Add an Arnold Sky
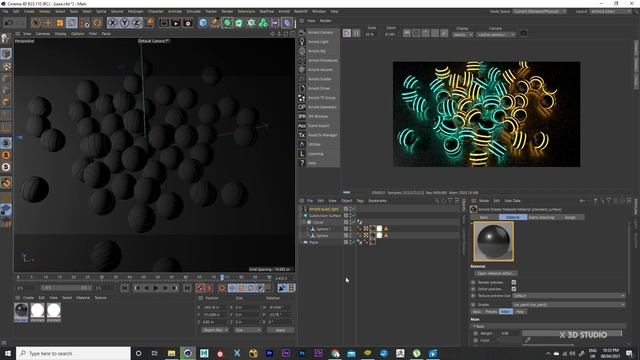640x360 pixels. tap(319, 51)
